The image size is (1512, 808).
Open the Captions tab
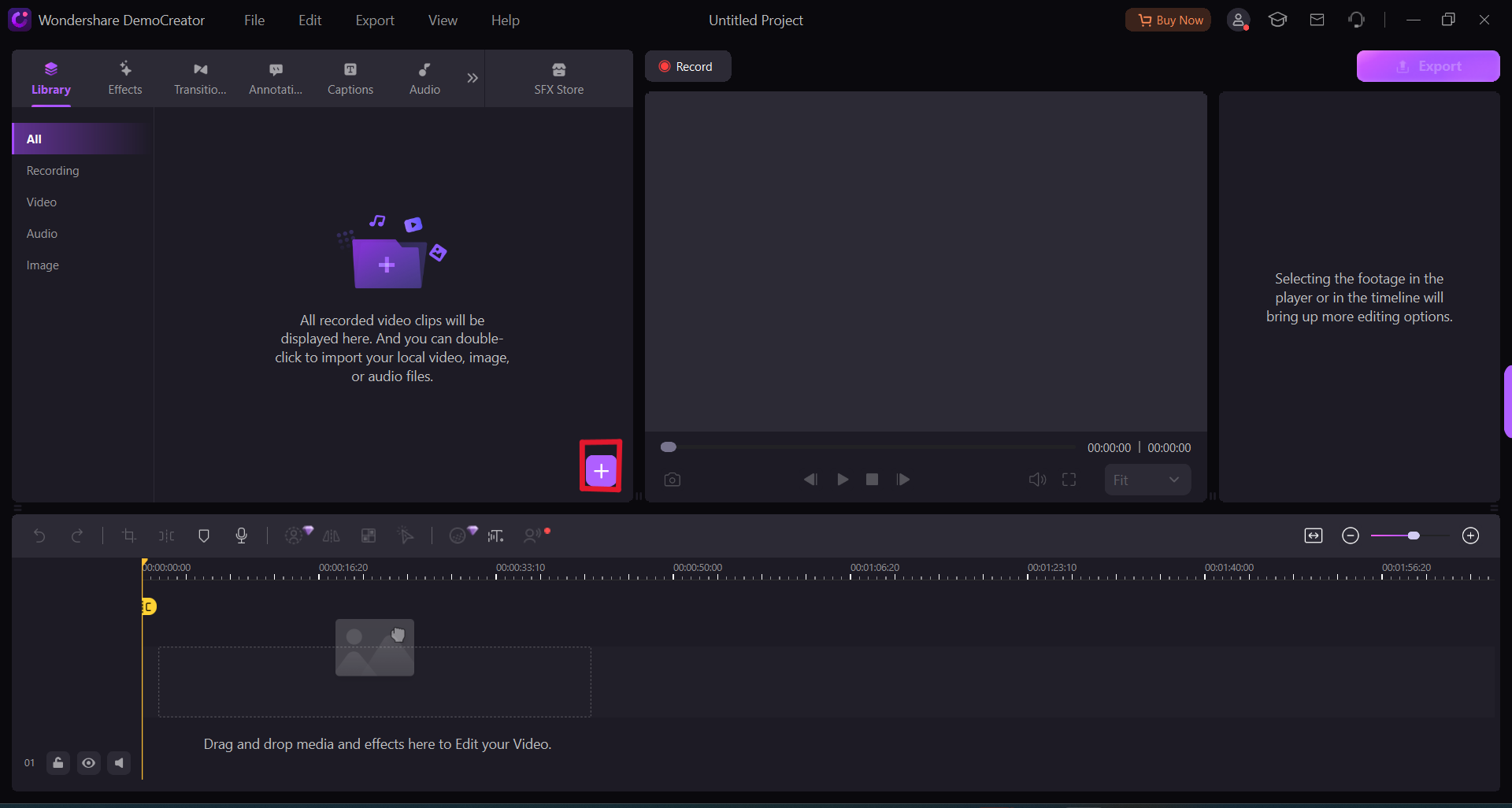tap(350, 79)
